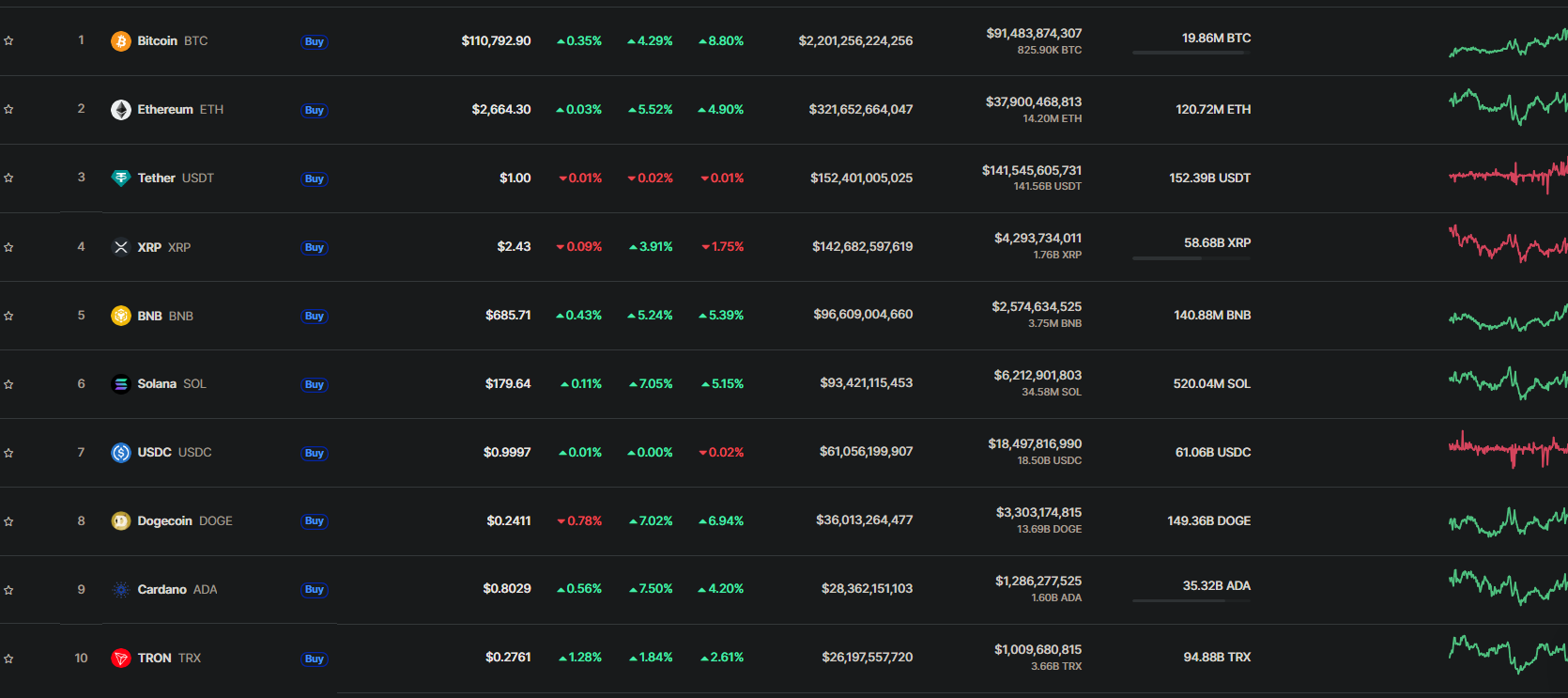This screenshot has width=1568, height=698.
Task: Add TRON to watchlist star
Action: (8, 659)
